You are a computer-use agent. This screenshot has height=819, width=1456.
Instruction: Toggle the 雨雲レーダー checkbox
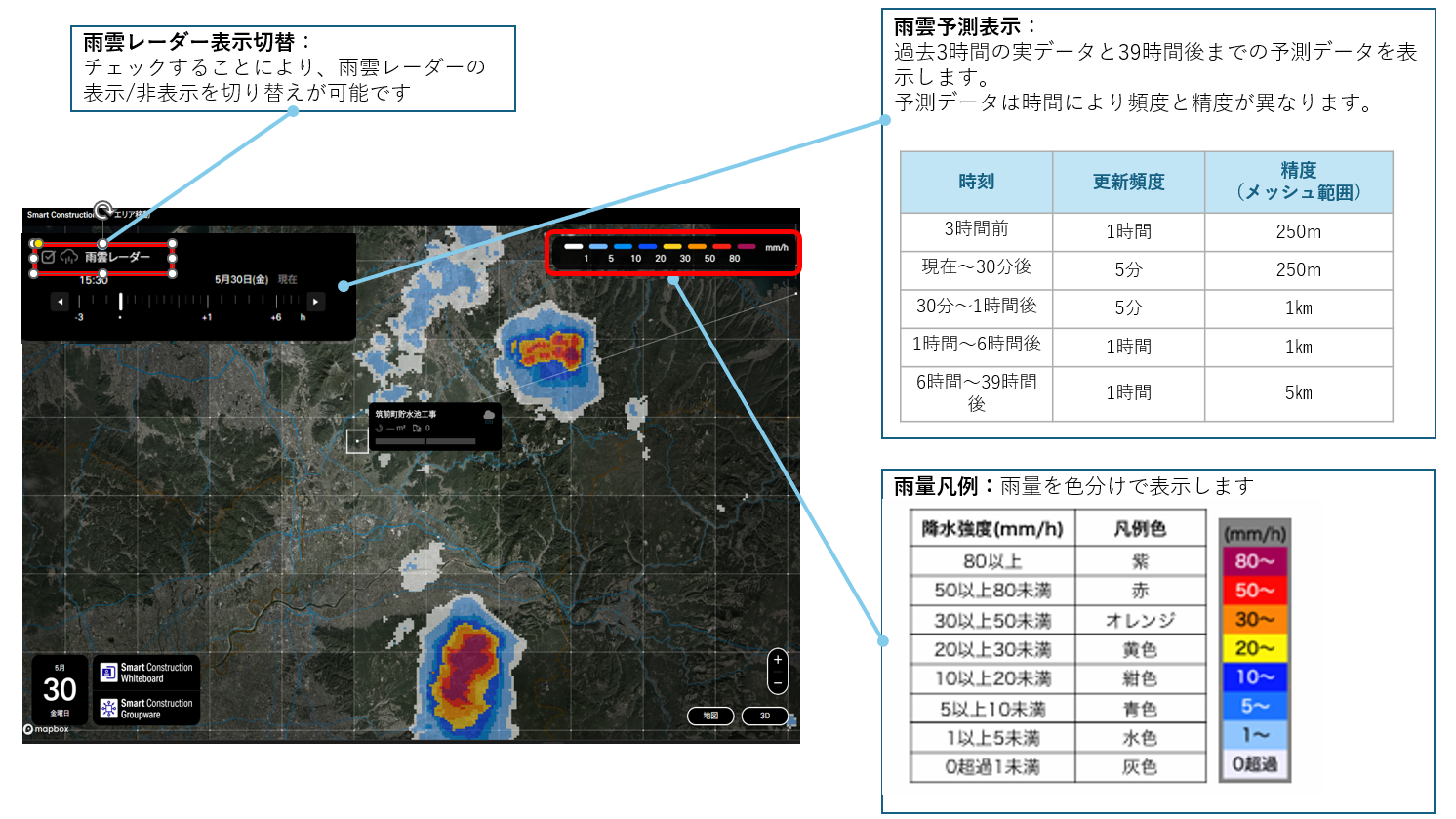coord(48,257)
